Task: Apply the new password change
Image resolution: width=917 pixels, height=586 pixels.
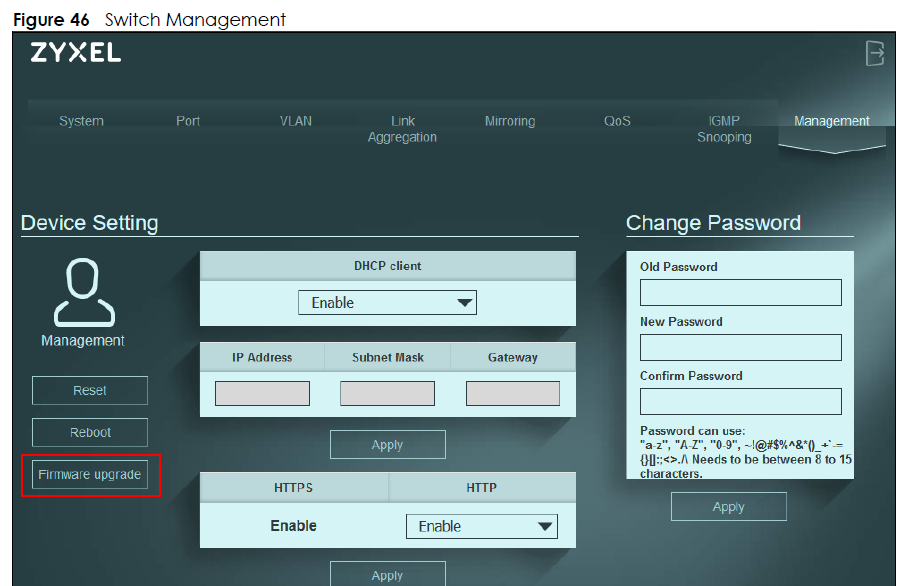Action: click(728, 506)
